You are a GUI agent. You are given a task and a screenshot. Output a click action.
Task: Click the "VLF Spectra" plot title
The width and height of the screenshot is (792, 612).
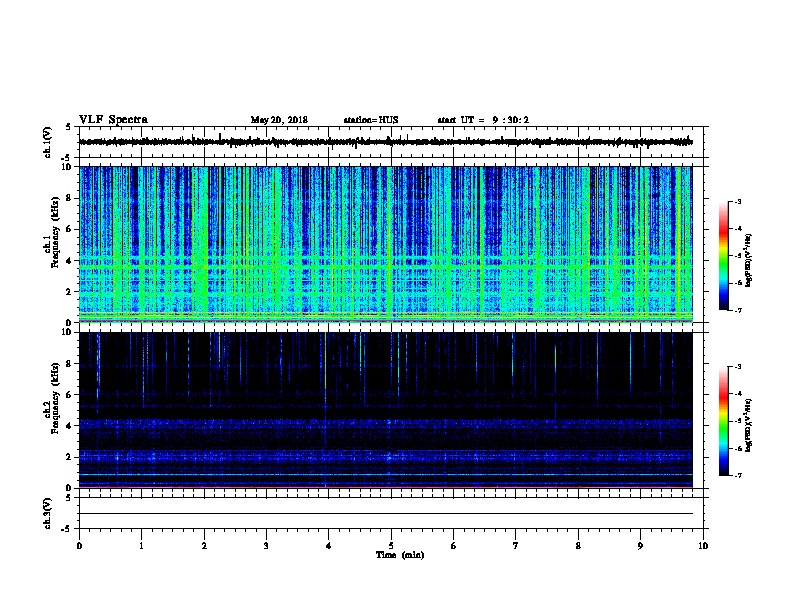coord(113,120)
